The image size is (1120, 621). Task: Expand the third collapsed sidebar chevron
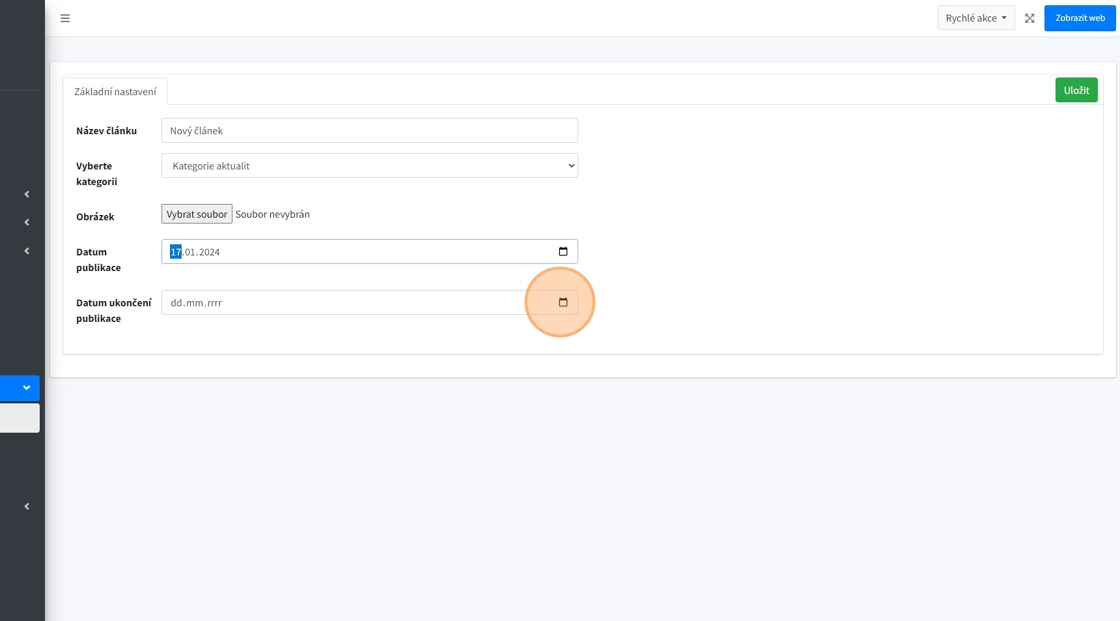tap(26, 251)
